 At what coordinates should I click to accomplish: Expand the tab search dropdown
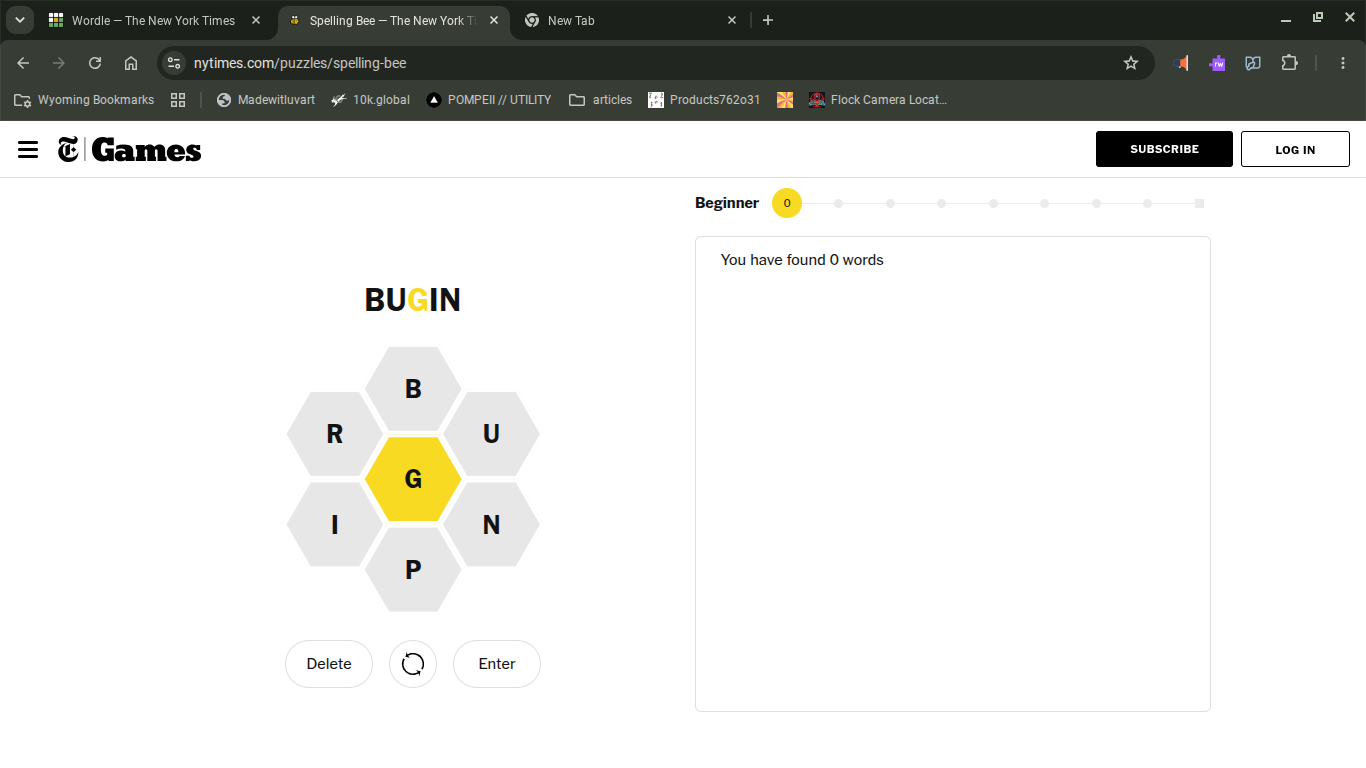[19, 20]
